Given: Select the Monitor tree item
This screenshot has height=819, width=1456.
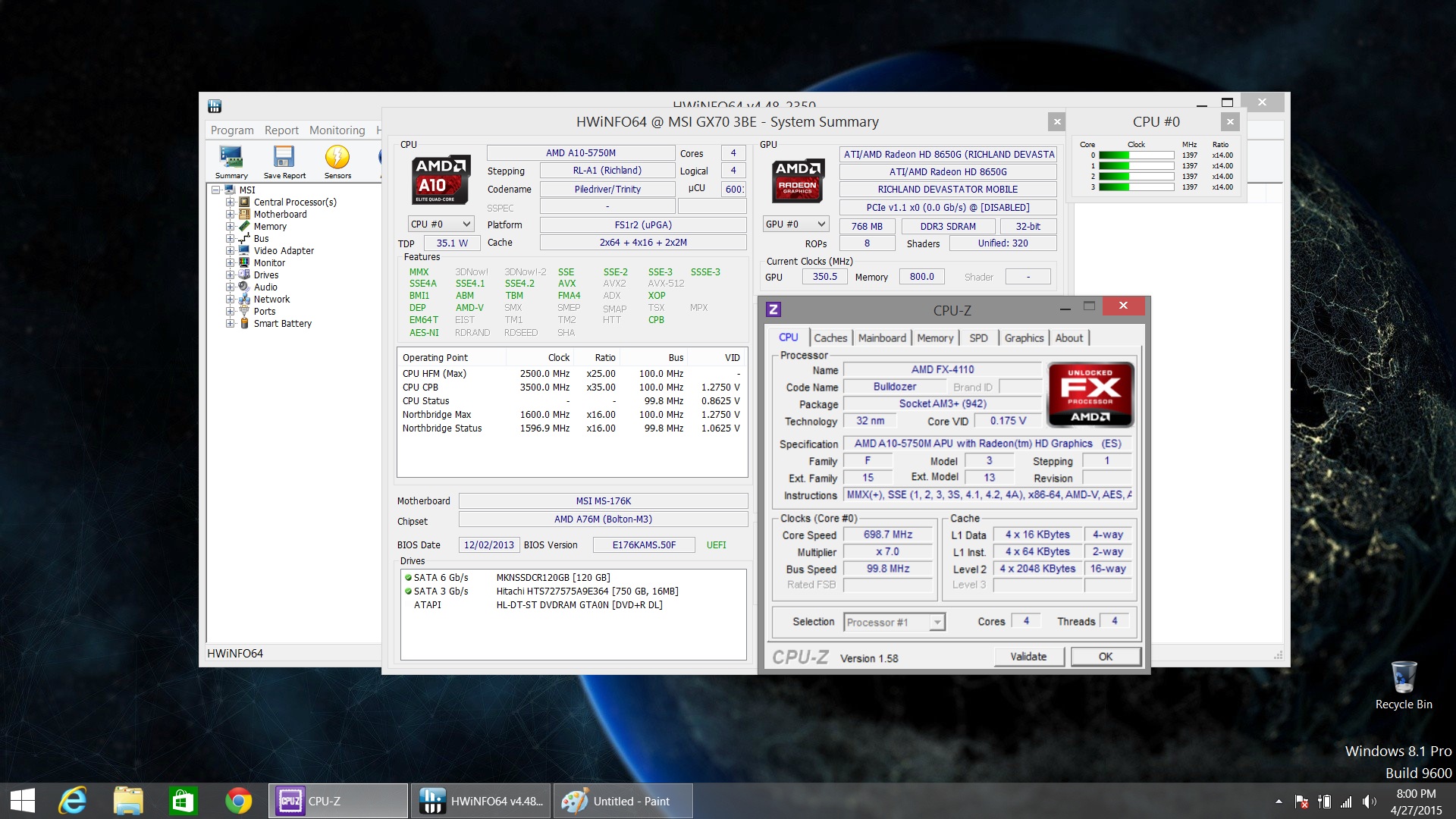Looking at the screenshot, I should pos(269,262).
